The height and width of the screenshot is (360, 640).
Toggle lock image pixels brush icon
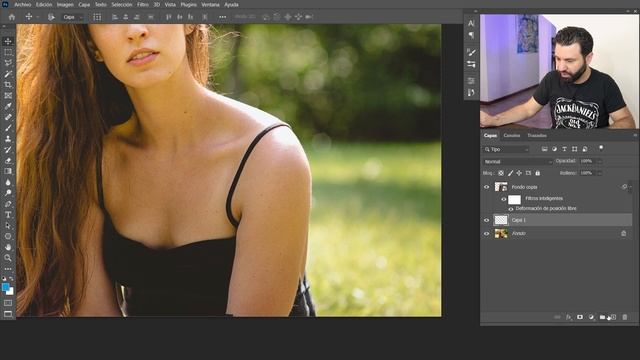coord(510,173)
